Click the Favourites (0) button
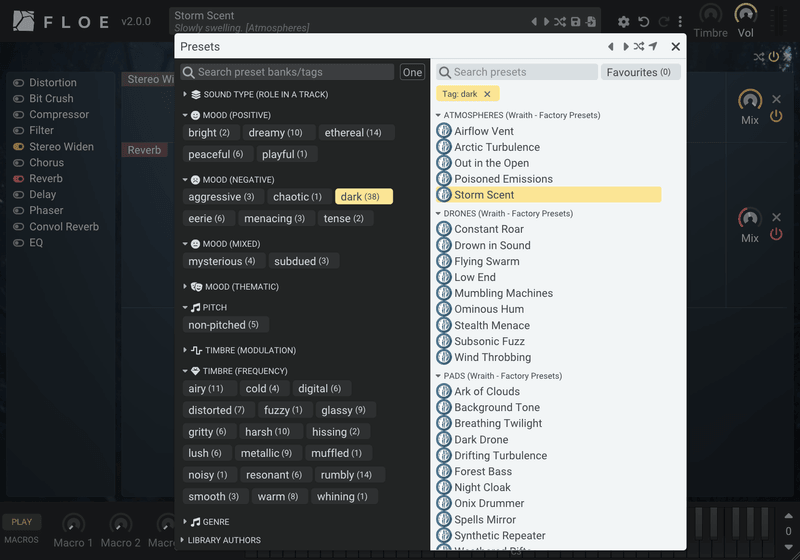 (640, 72)
